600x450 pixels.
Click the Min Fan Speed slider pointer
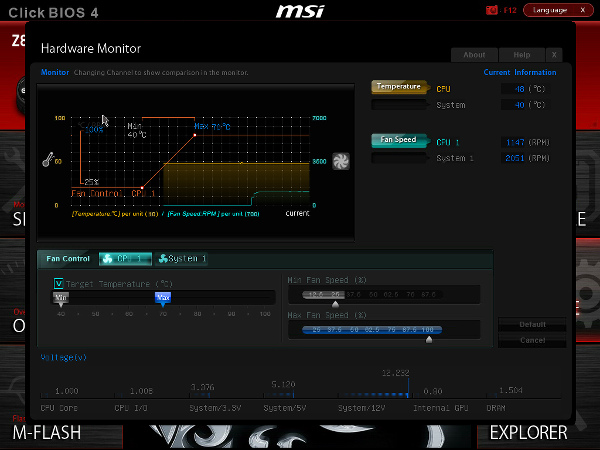336,304
